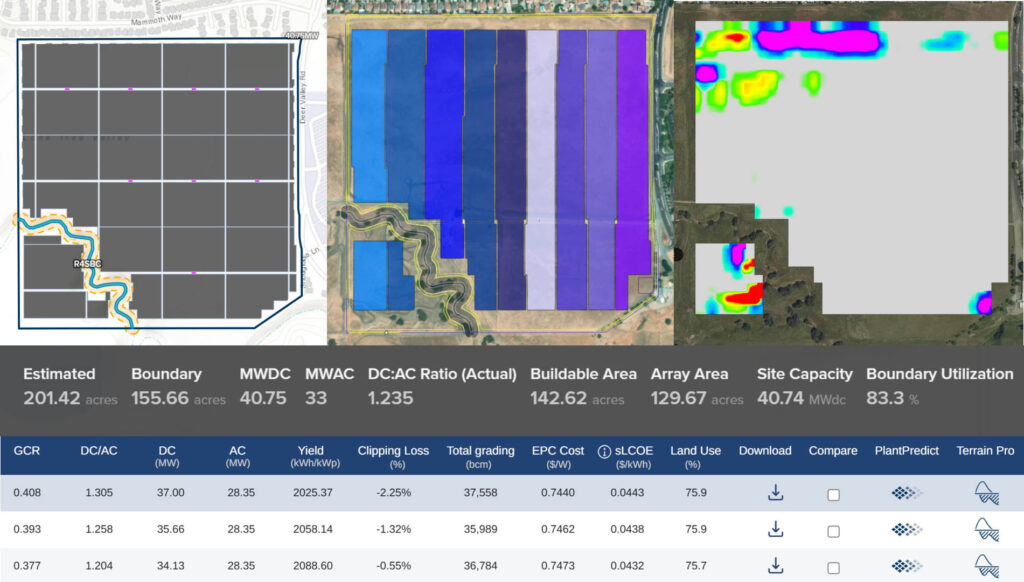Open PlantPredict for the 35.66 MW DC row
Viewport: 1024px width, 582px height.
click(x=908, y=529)
